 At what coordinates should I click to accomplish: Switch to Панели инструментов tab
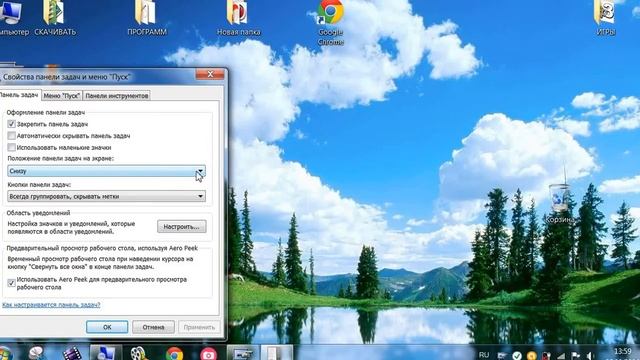(x=116, y=96)
